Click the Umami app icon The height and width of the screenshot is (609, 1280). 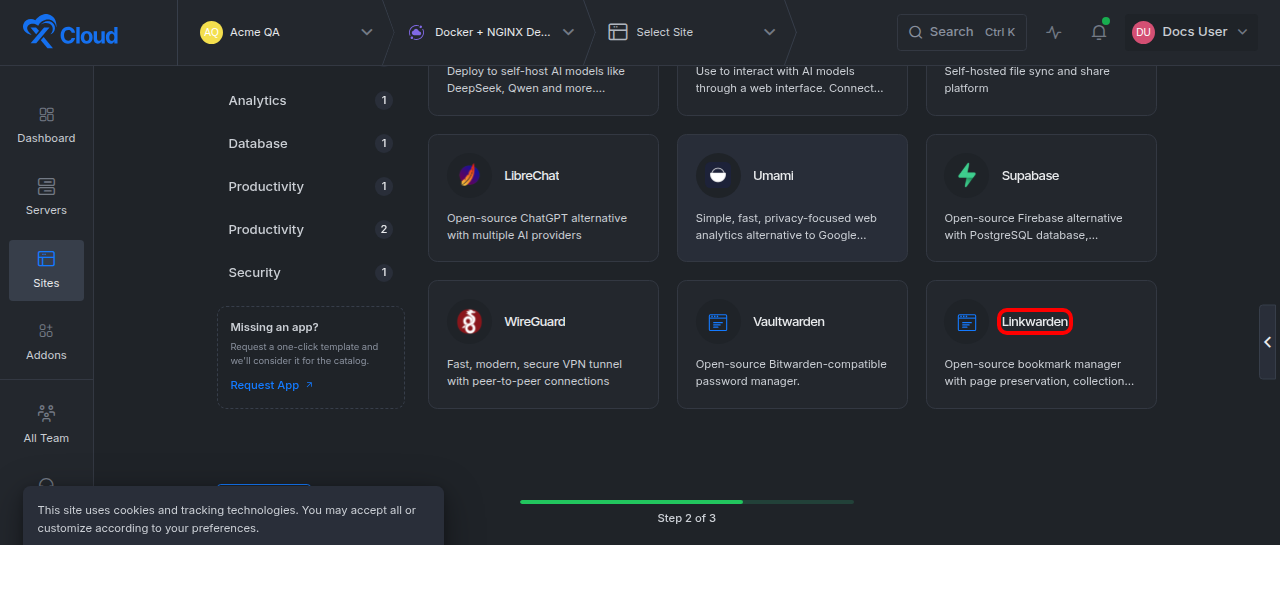tap(718, 176)
